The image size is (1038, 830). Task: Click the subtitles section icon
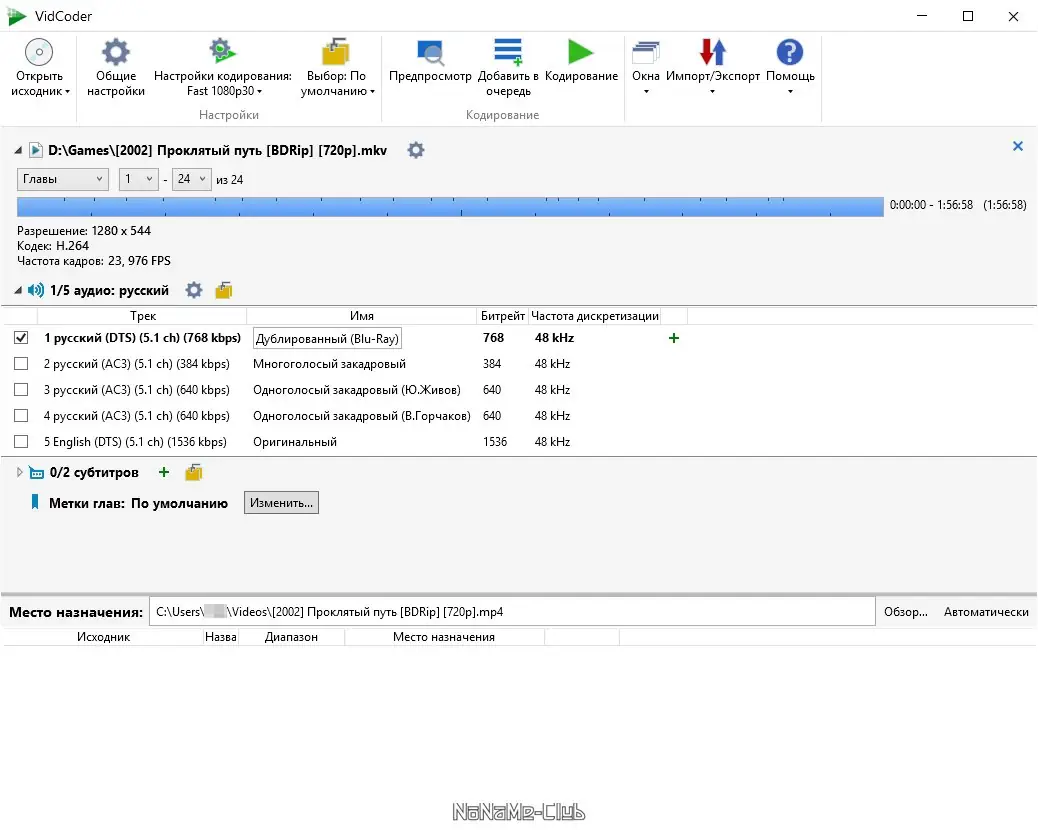[36, 473]
